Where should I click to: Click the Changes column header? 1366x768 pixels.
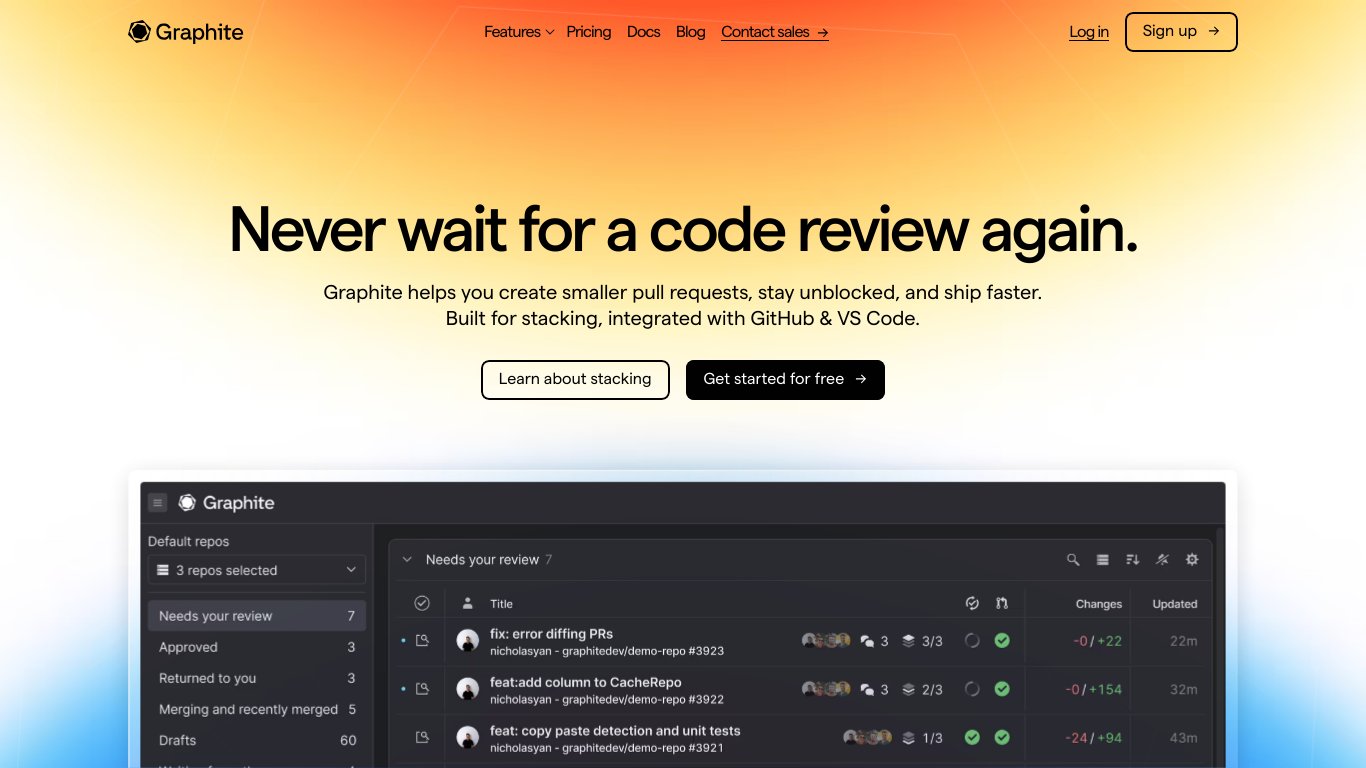point(1099,604)
